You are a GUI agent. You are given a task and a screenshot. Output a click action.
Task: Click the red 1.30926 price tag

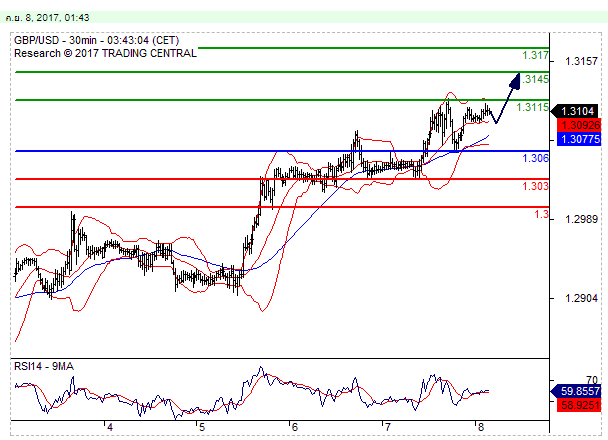coord(579,125)
